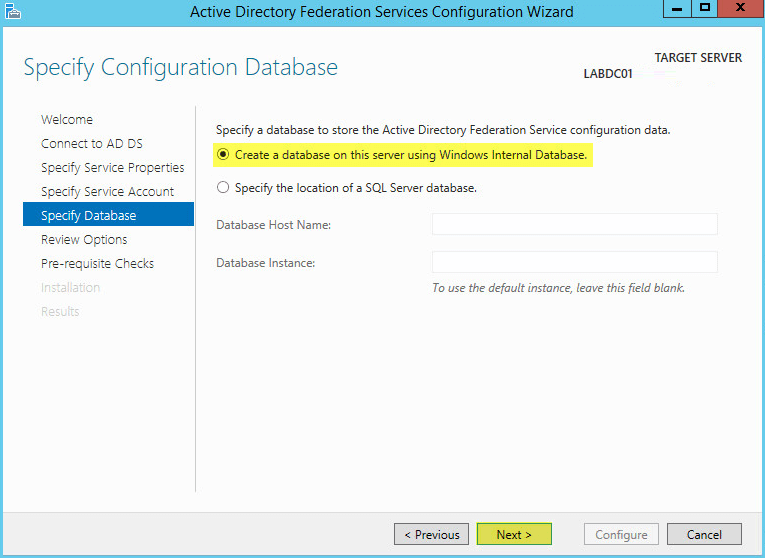The image size is (765, 558).
Task: Click the Next button
Action: point(514,534)
